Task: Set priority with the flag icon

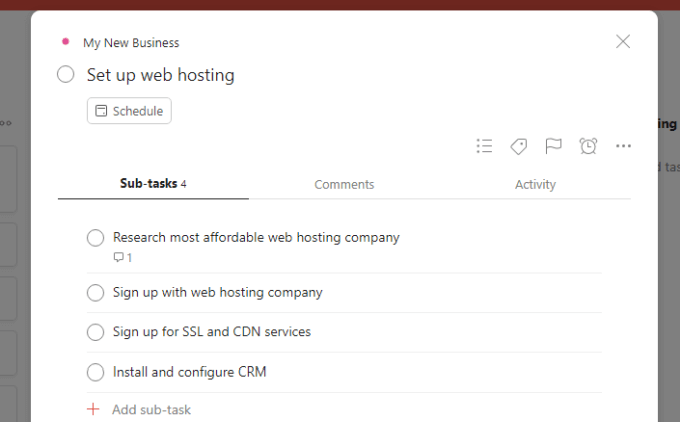Action: (553, 146)
